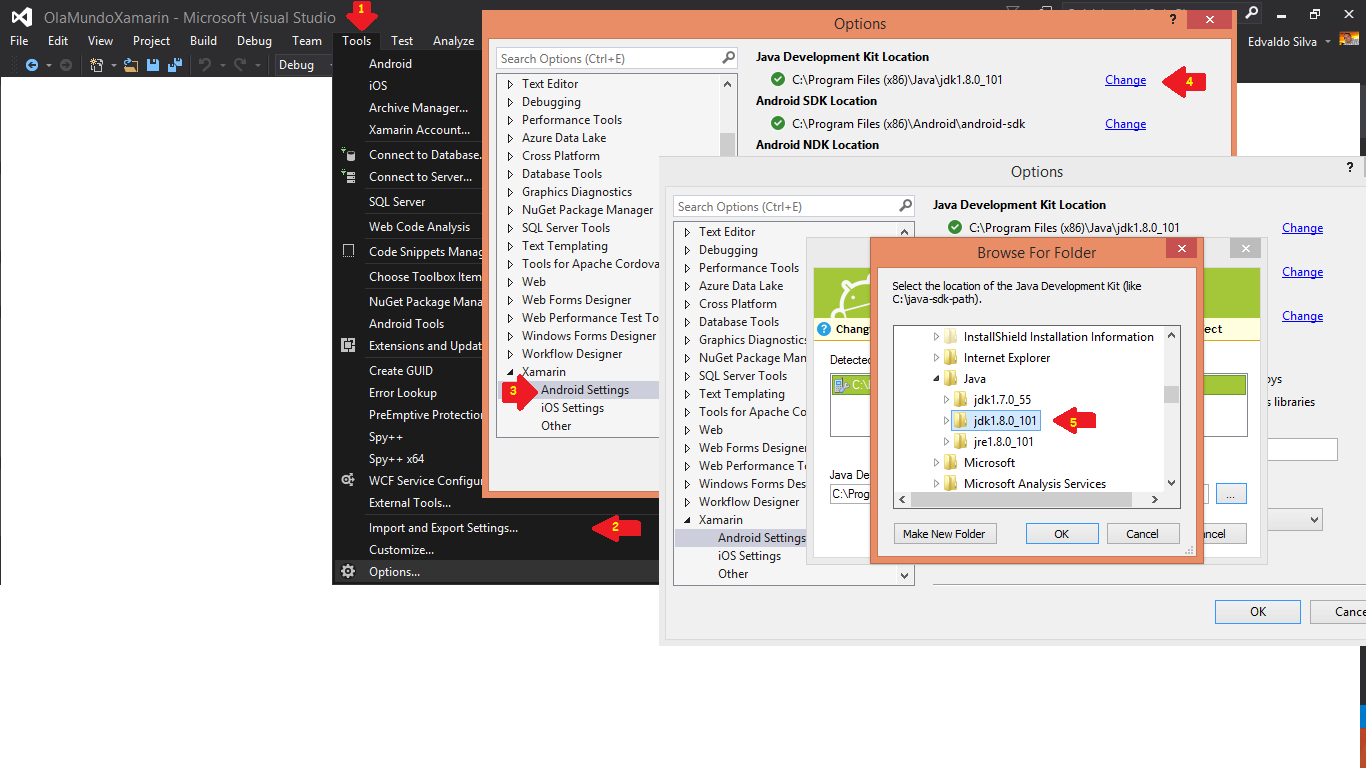Click the Options gear icon in Tools menu
1366x768 pixels.
coord(348,571)
